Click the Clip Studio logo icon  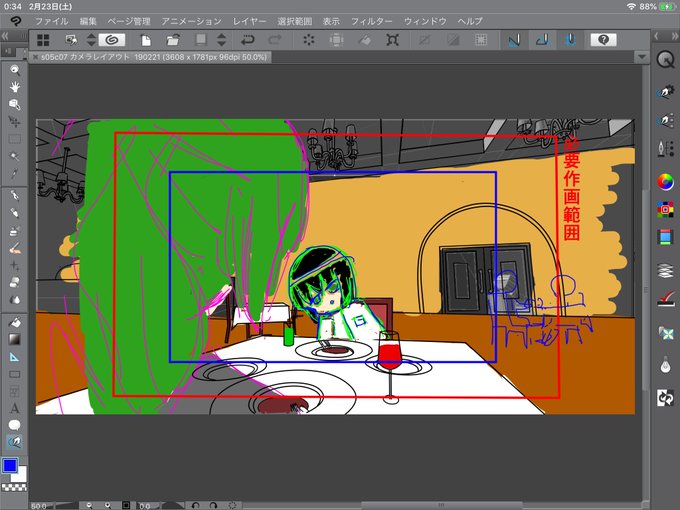tap(15, 21)
